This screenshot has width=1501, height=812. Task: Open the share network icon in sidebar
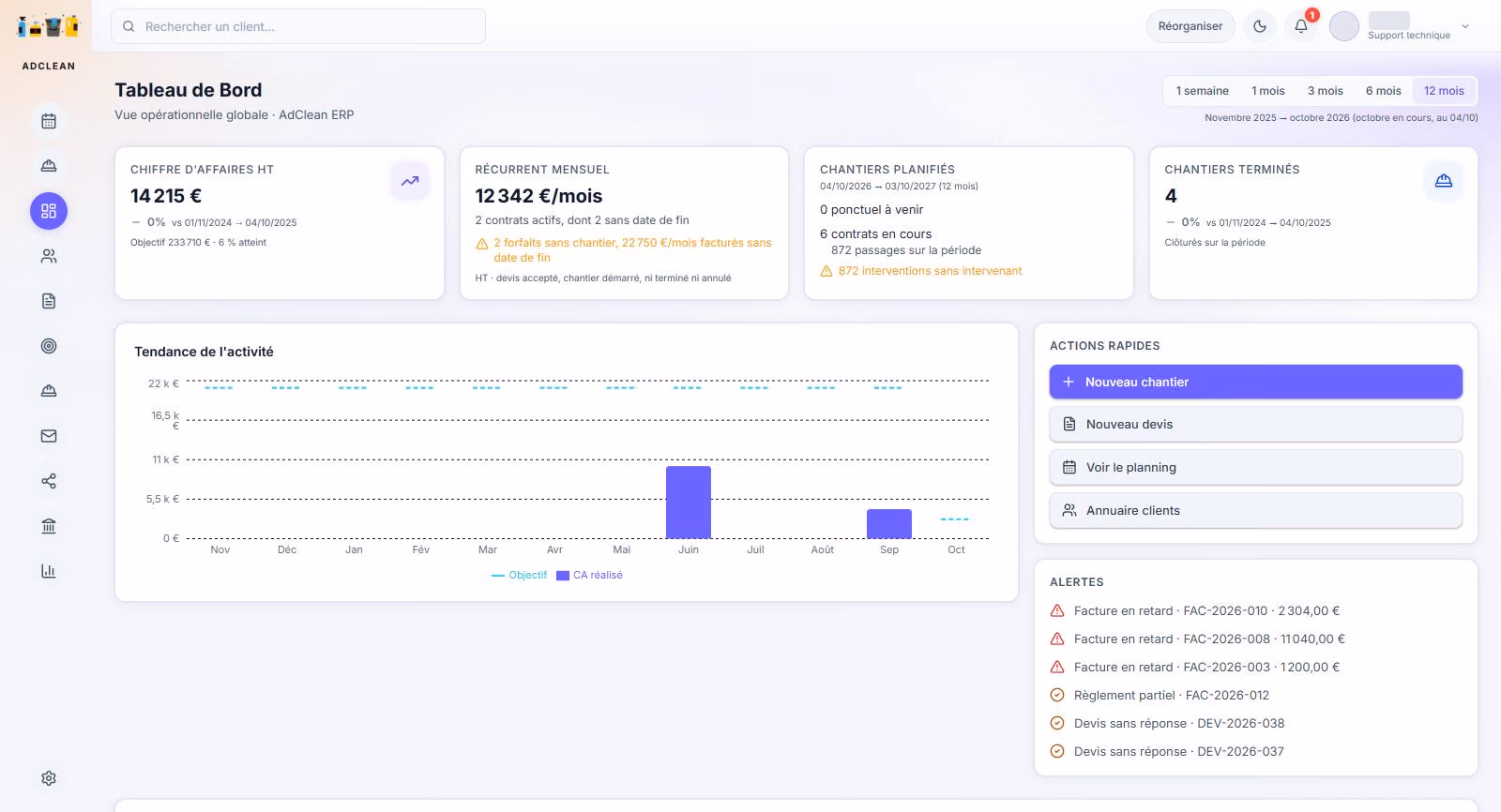pos(49,481)
